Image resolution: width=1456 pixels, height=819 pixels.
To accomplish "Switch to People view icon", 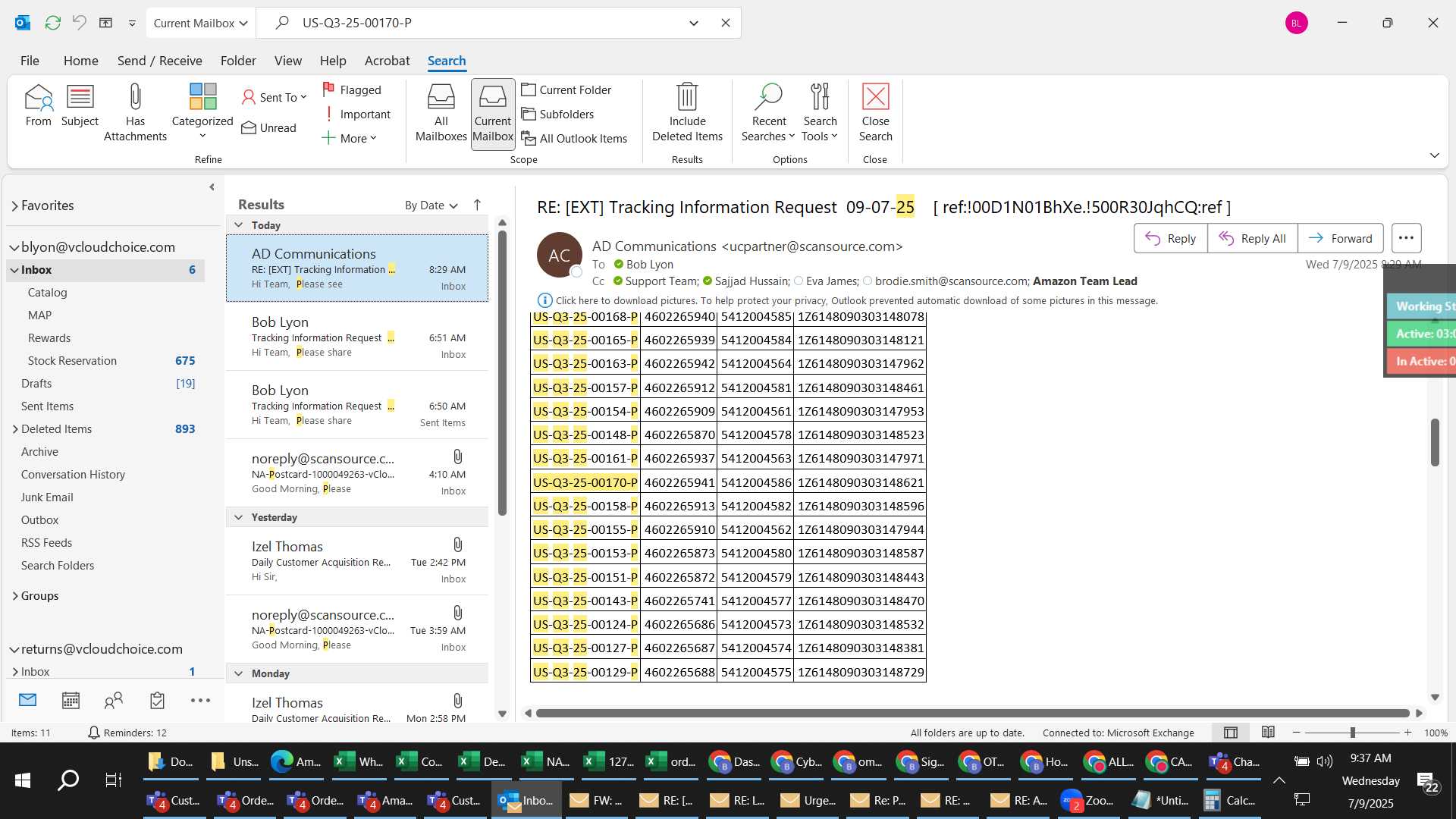I will pos(114,700).
